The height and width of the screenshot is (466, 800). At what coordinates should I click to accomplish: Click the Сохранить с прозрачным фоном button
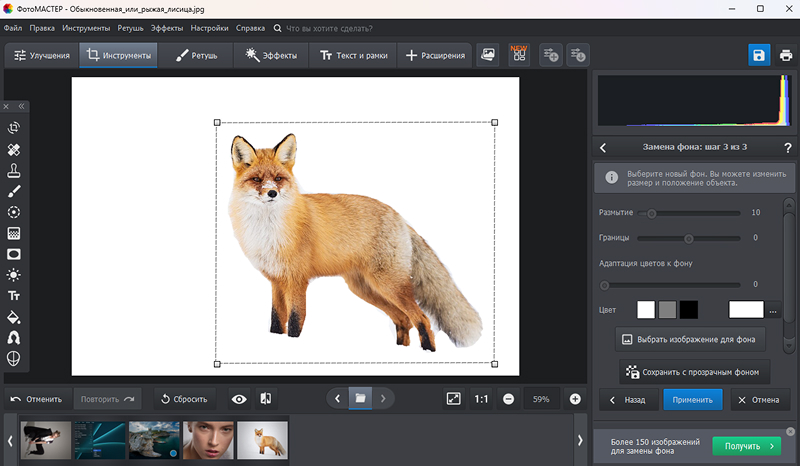coord(694,372)
